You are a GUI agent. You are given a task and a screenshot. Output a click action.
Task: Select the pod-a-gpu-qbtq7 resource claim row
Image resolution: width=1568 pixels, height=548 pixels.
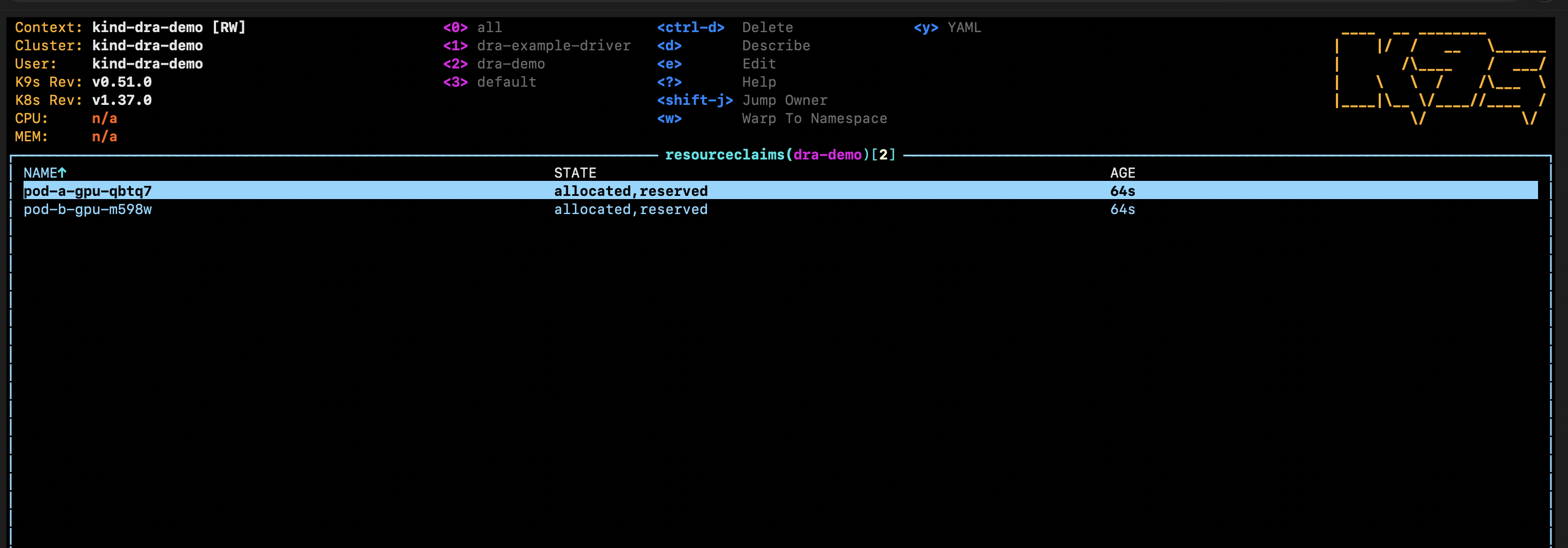[x=780, y=191]
